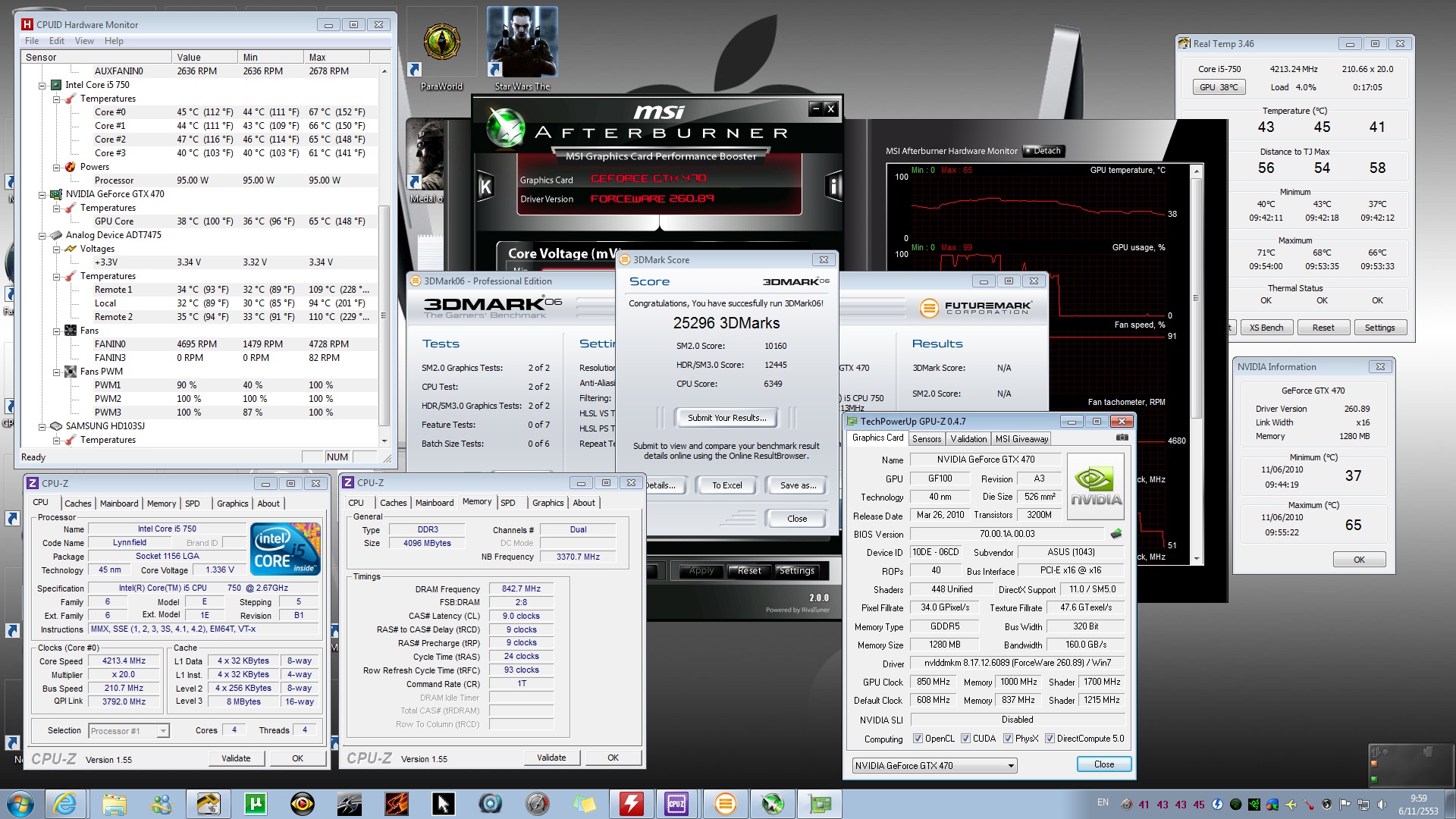Click the BIOS version save chip icon

pyautogui.click(x=1116, y=534)
